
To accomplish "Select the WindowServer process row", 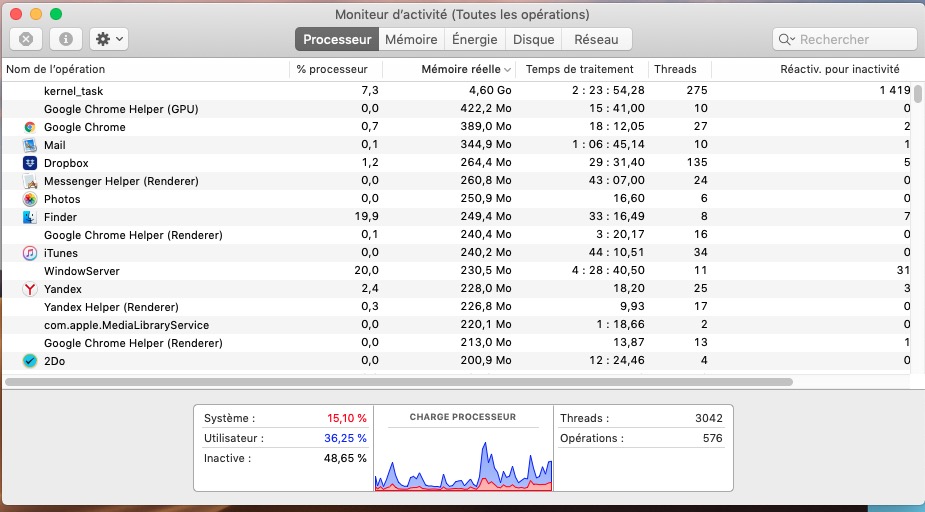I will tap(457, 271).
